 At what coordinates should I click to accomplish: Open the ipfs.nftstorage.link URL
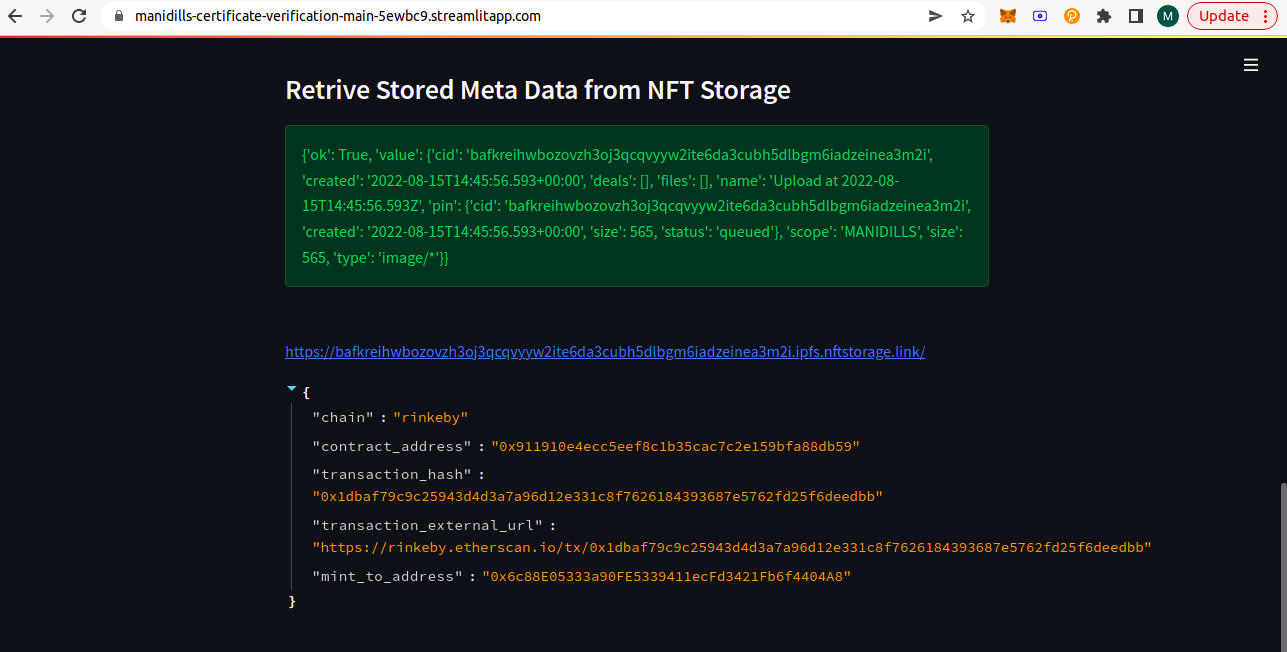coord(605,352)
